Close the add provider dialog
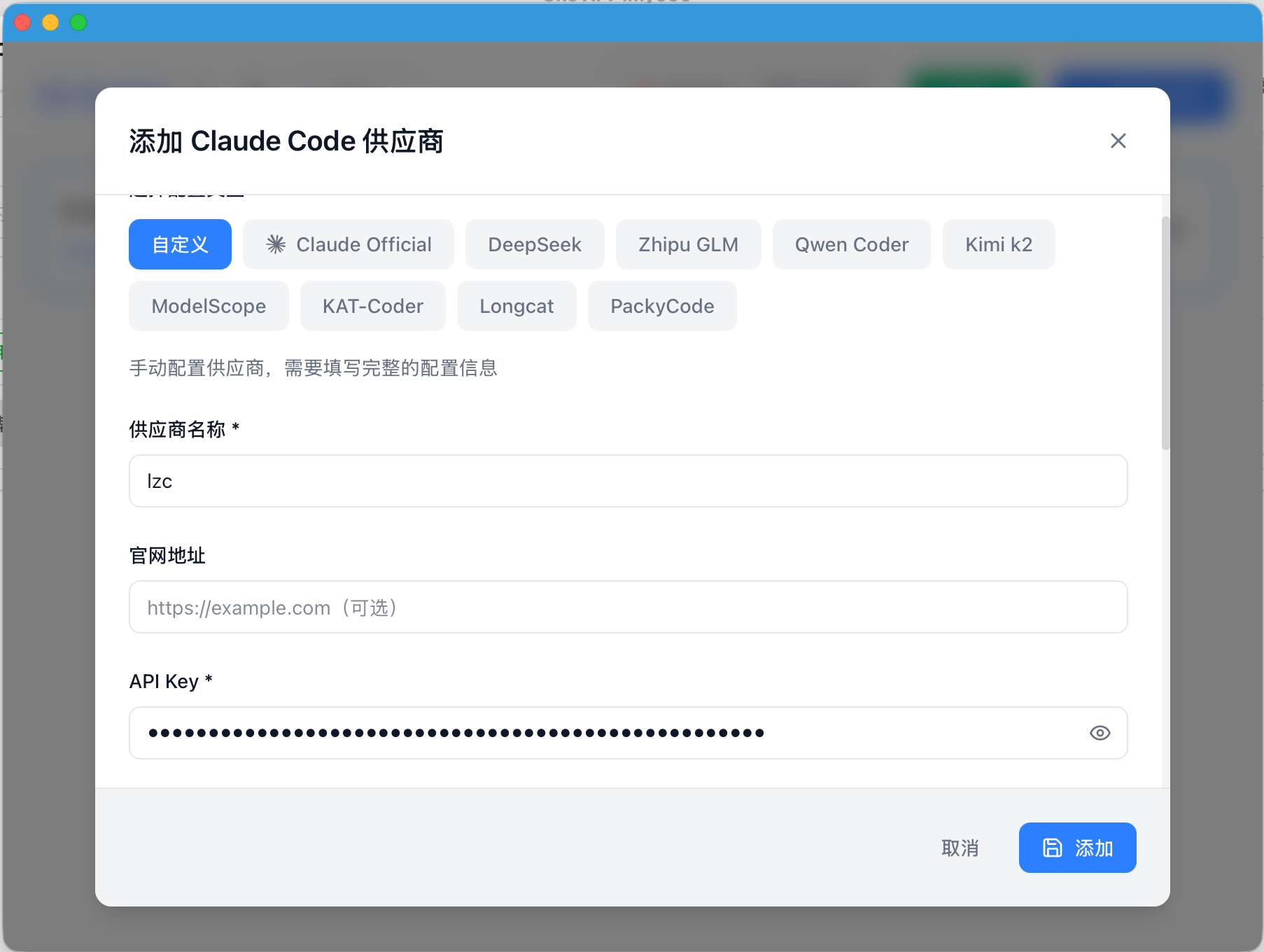Screen dimensions: 1264x952 point(1118,141)
